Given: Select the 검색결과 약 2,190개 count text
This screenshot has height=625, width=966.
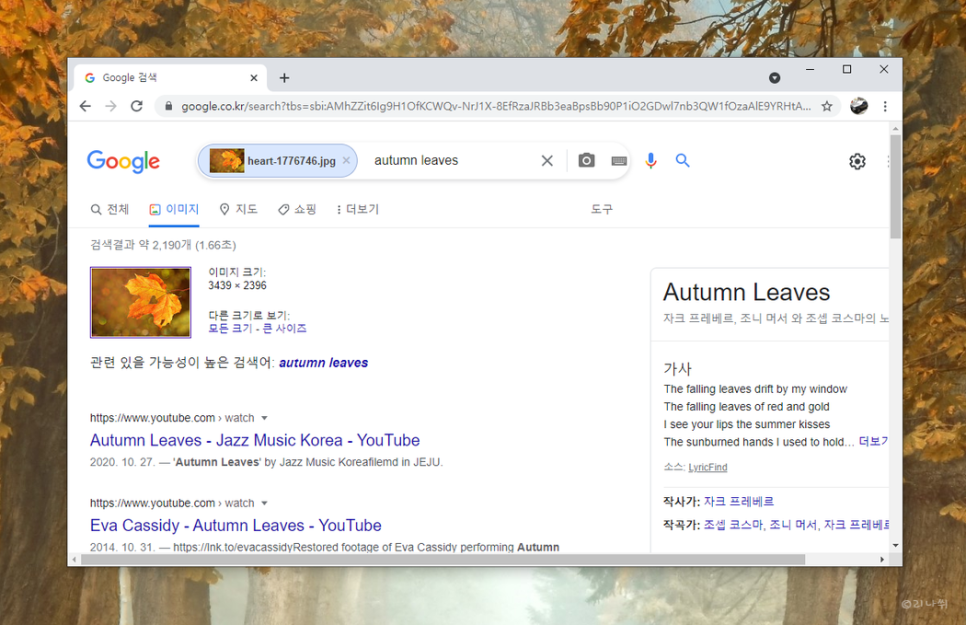Looking at the screenshot, I should coord(163,245).
